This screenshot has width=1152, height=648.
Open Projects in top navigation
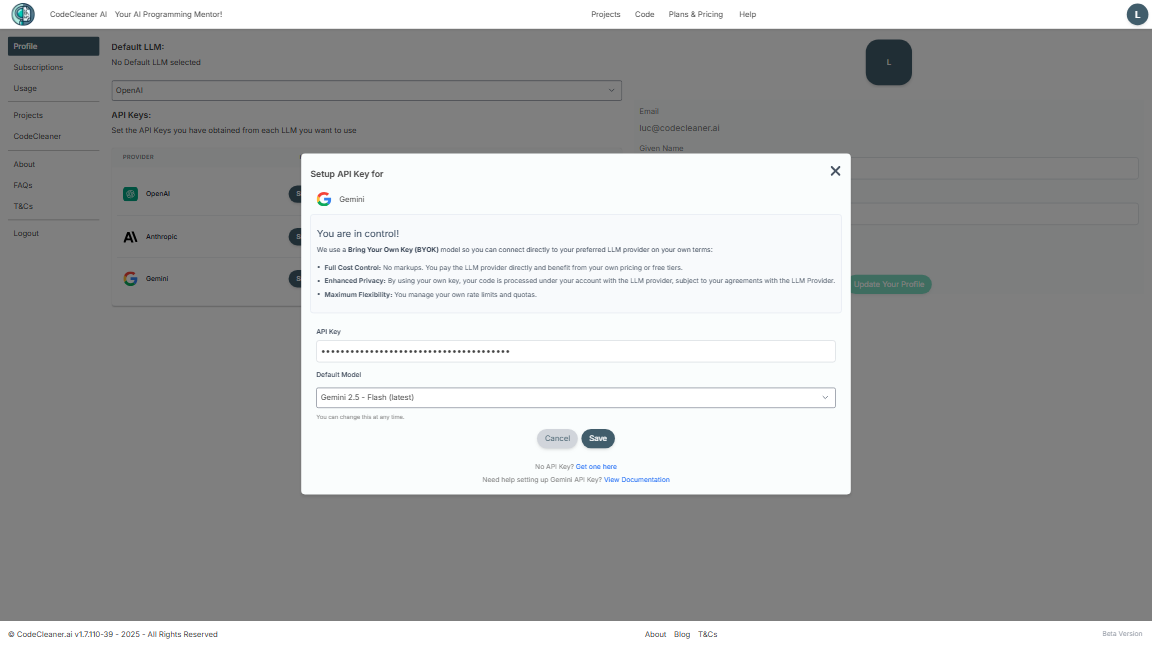click(x=605, y=14)
